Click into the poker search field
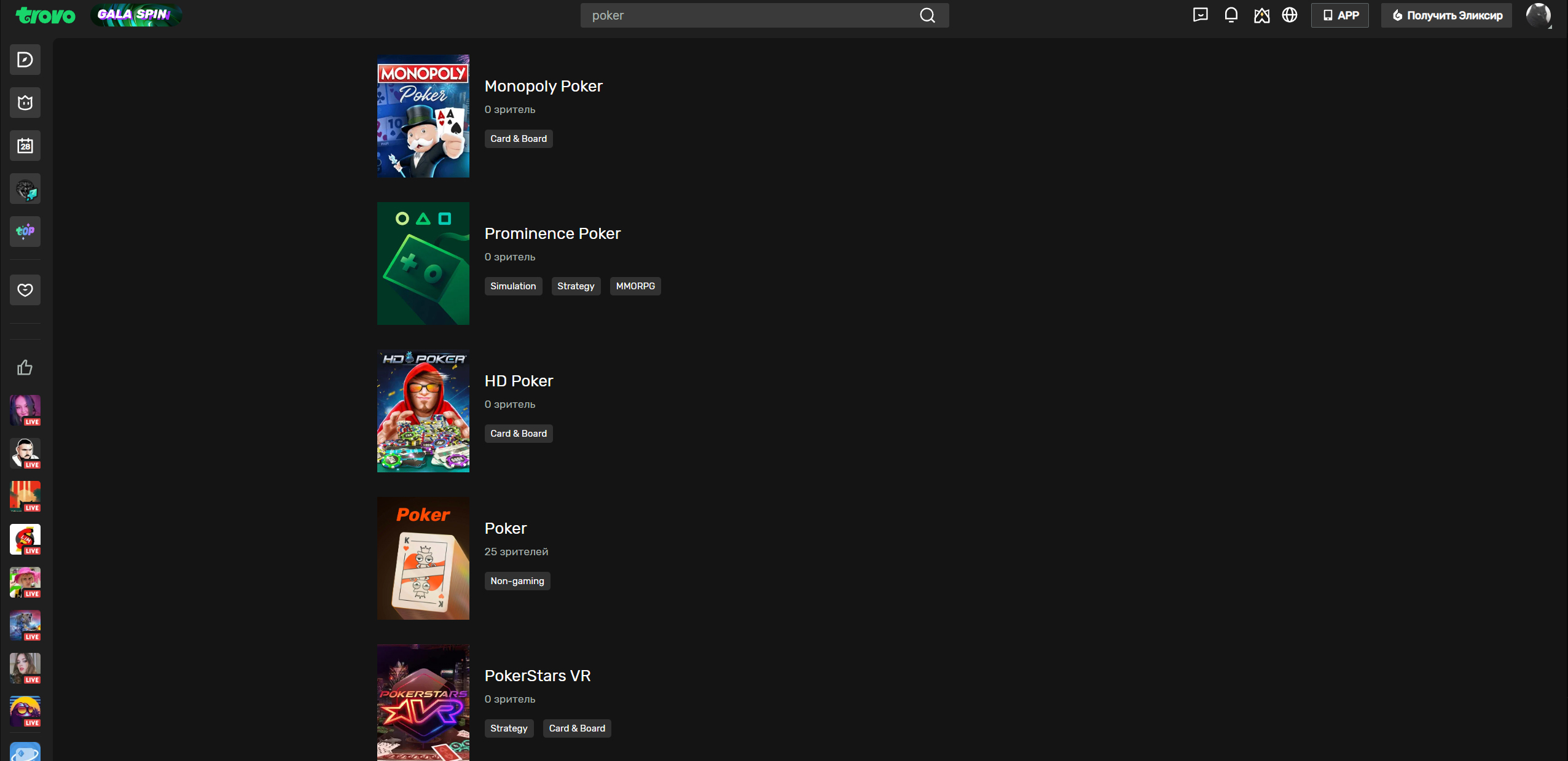The height and width of the screenshot is (761, 1568). coord(750,15)
